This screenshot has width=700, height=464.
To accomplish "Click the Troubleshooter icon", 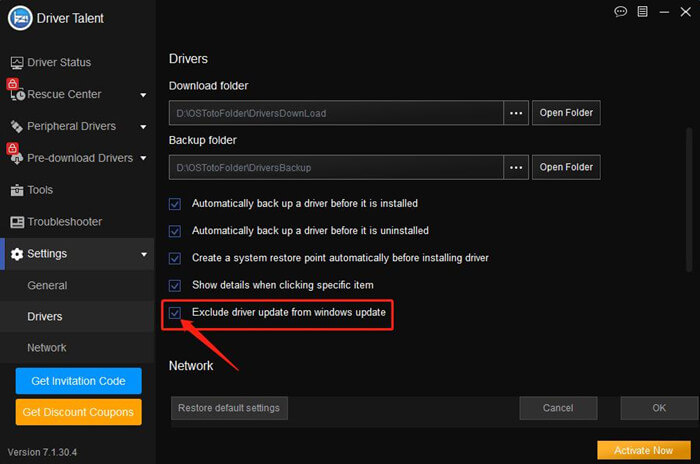I will click(x=17, y=222).
